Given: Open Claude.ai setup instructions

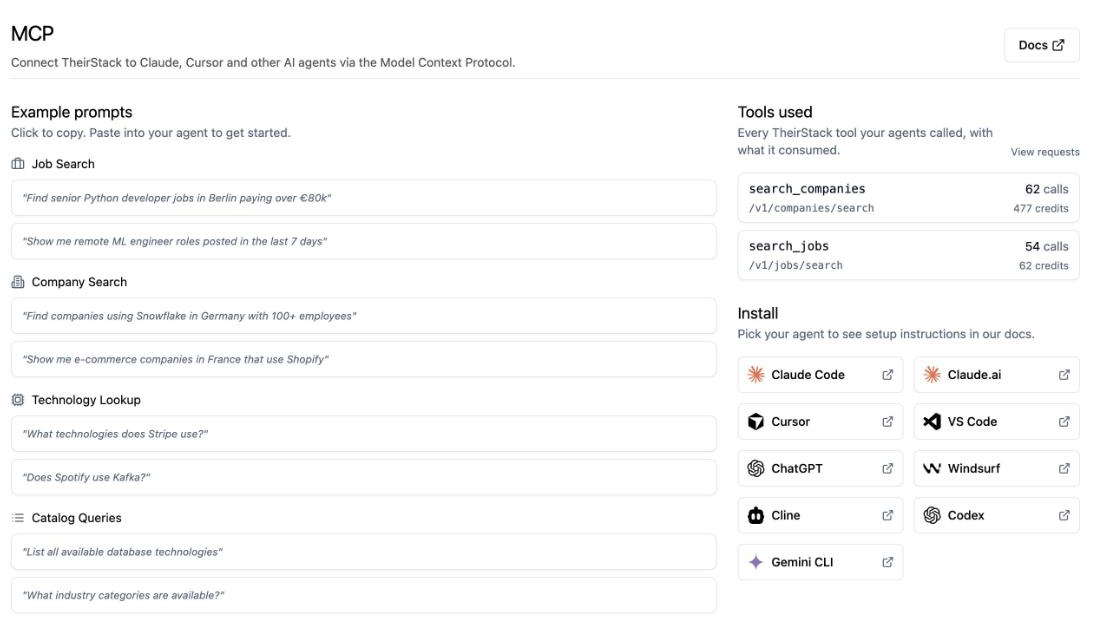Looking at the screenshot, I should pos(996,375).
